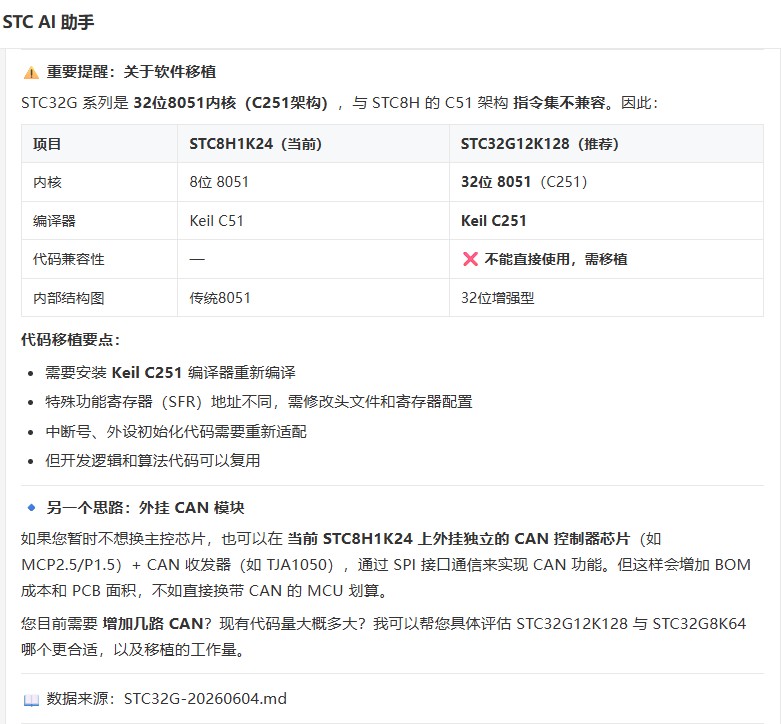Click the source file STC32G-20260604.md
Viewport: 781px width, 724px height.
[x=205, y=699]
